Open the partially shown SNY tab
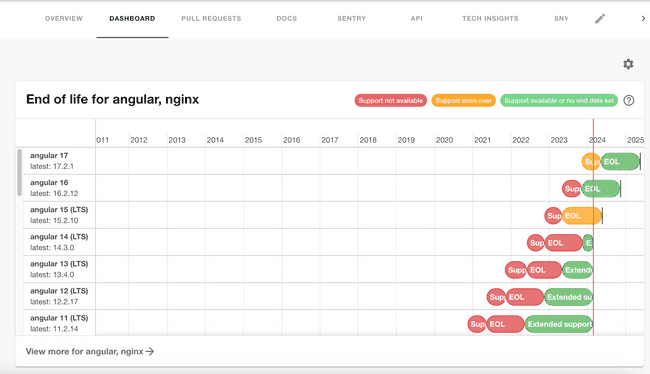Viewport: 650px width, 374px height. point(561,19)
